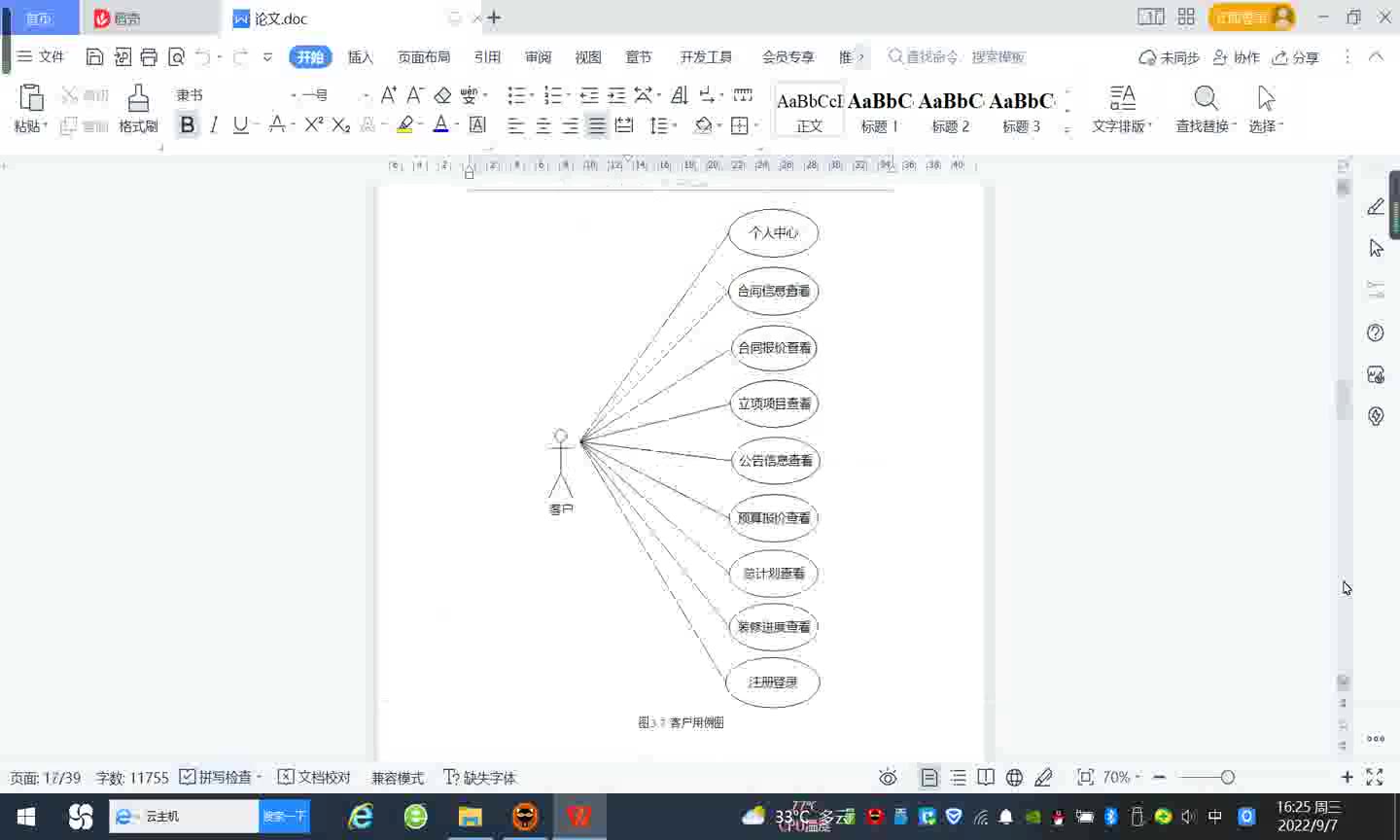Click the Format Painter (格式刷) icon
Image resolution: width=1400 pixels, height=840 pixels.
click(138, 108)
